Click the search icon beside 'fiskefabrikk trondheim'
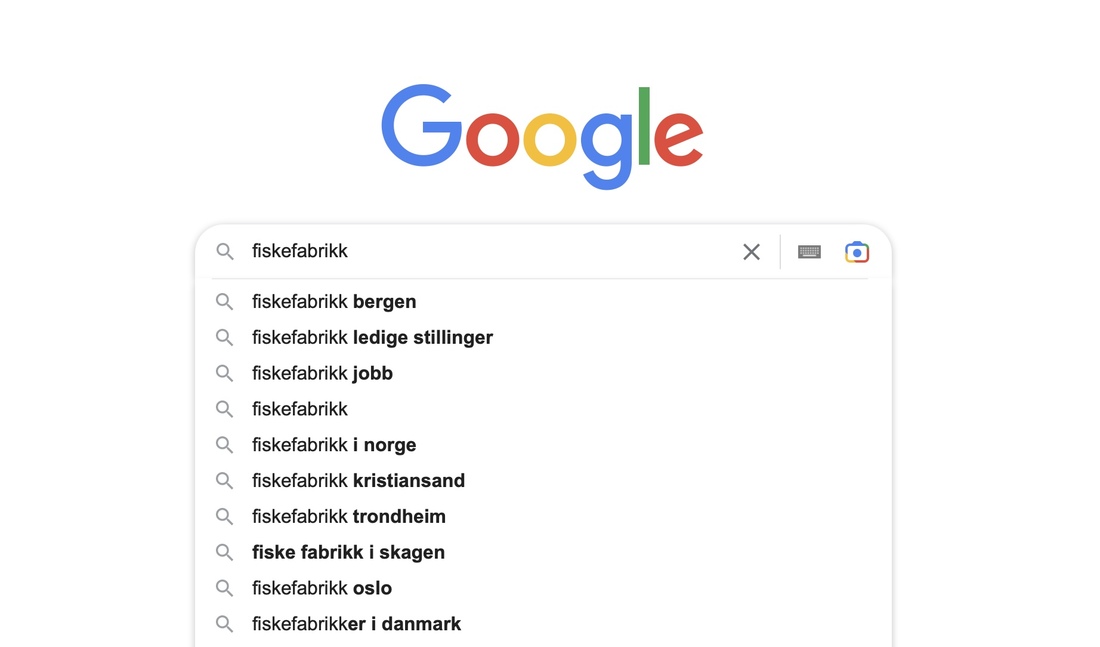Image resolution: width=1100 pixels, height=647 pixels. 225,517
